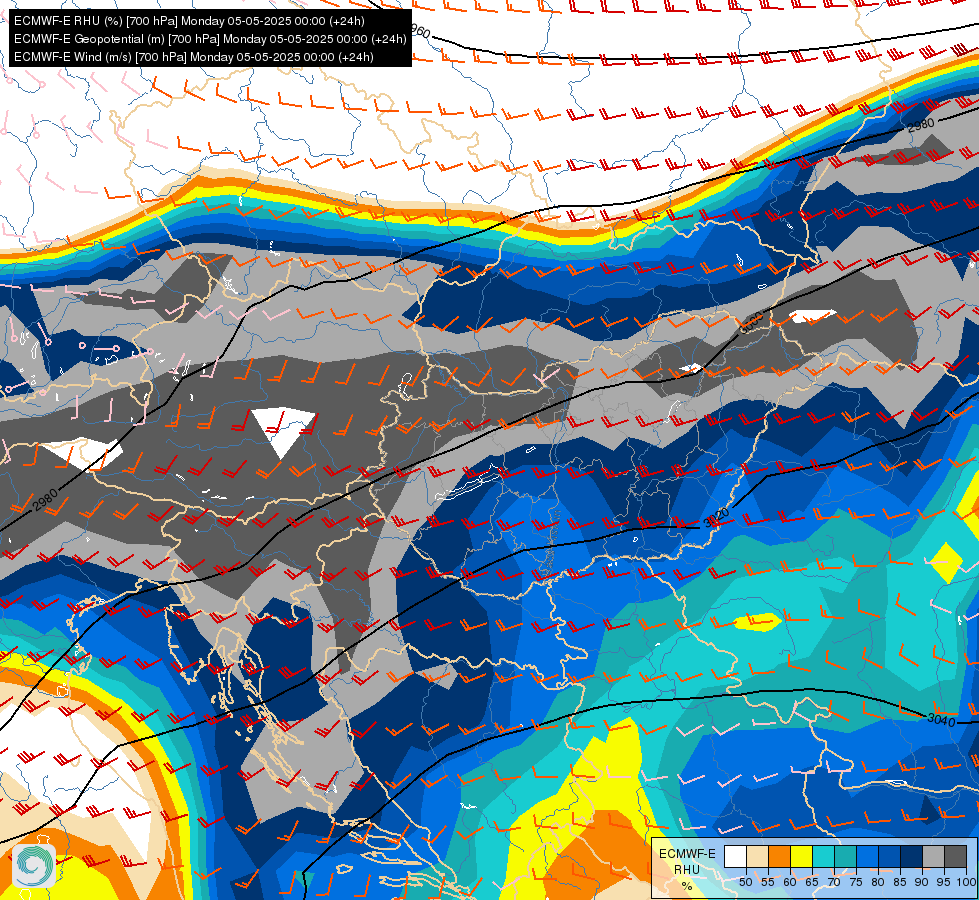Click the % unit label in the legend

[687, 886]
